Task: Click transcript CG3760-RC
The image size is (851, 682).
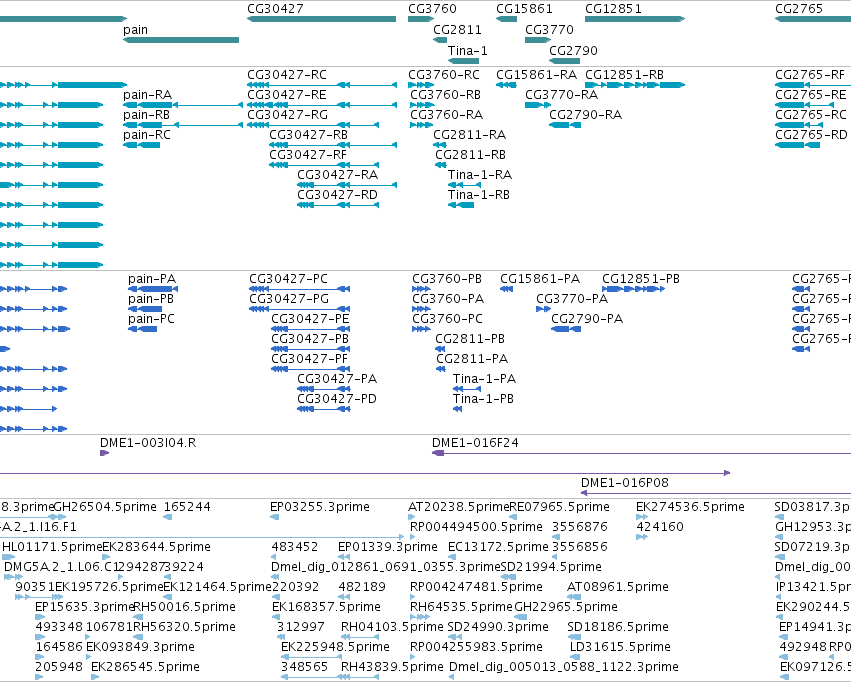Action: click(443, 75)
